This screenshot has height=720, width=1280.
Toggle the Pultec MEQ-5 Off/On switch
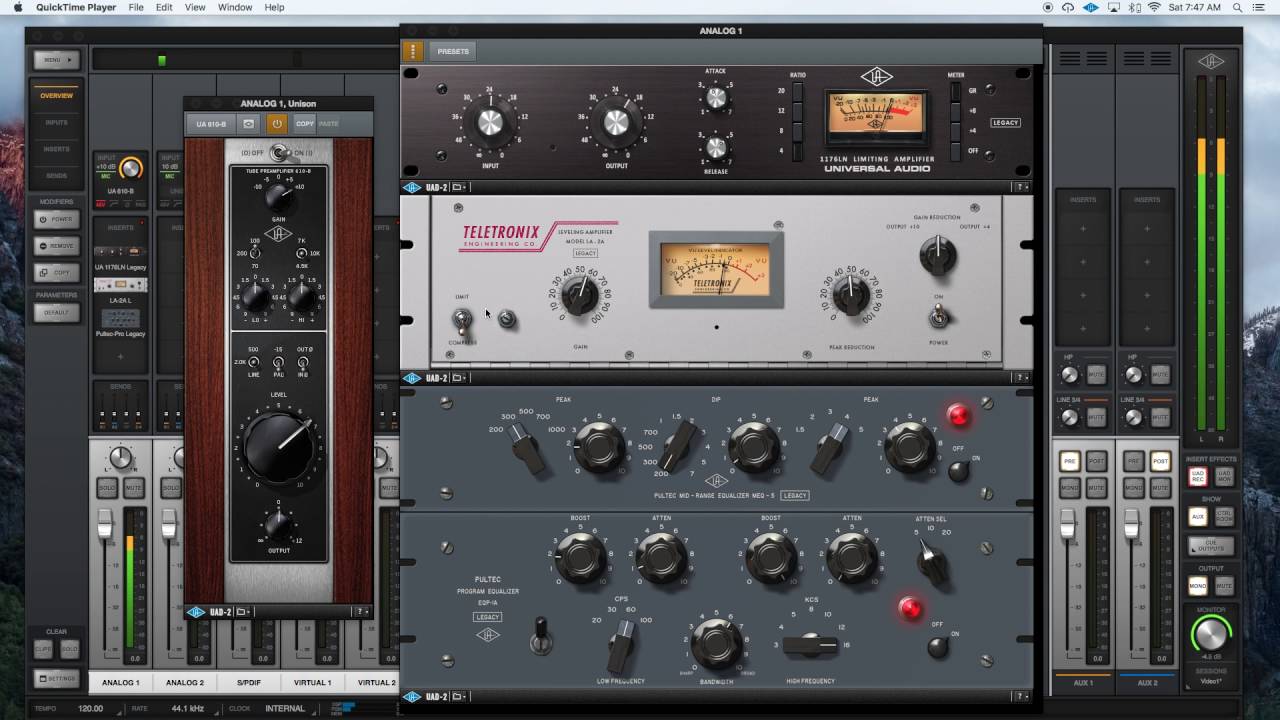tap(959, 470)
